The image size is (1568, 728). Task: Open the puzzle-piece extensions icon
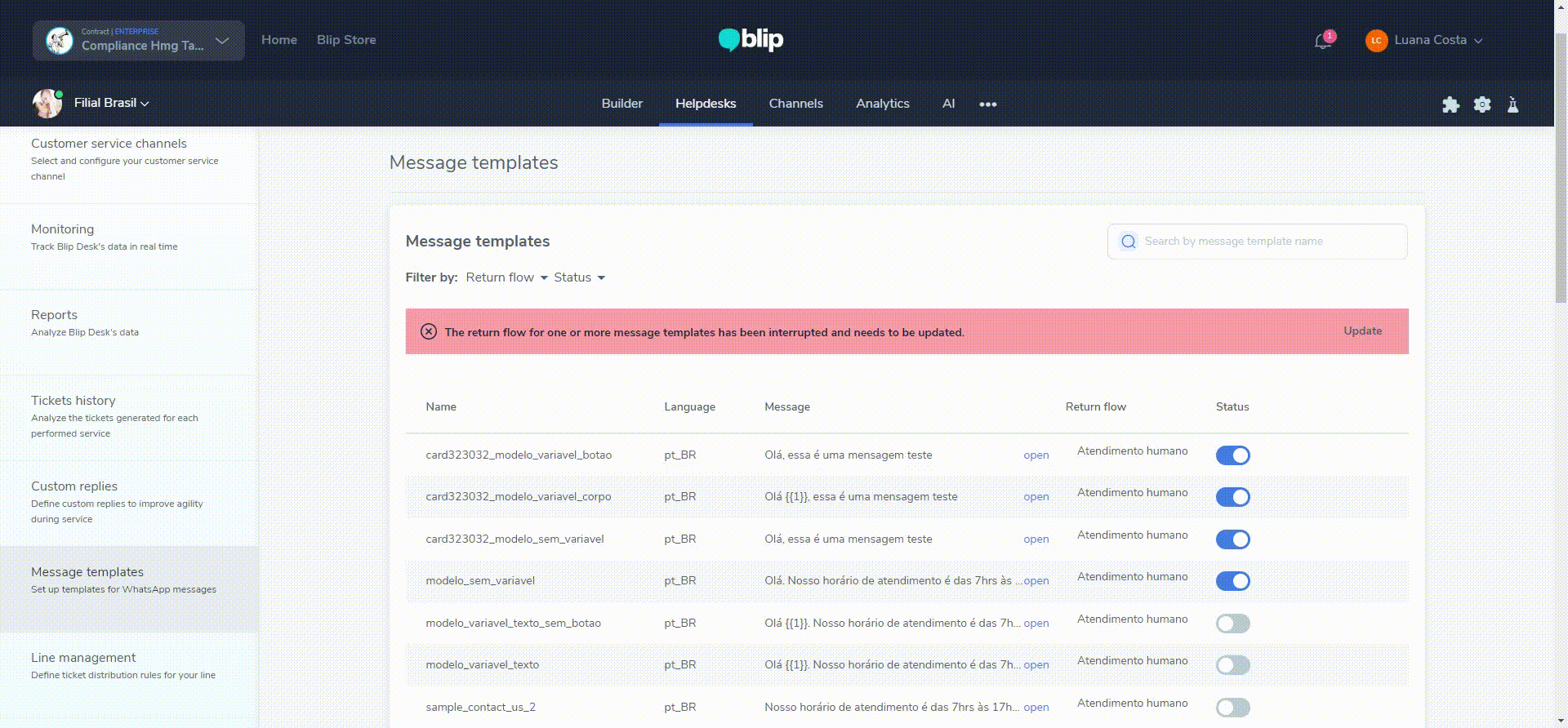tap(1450, 104)
